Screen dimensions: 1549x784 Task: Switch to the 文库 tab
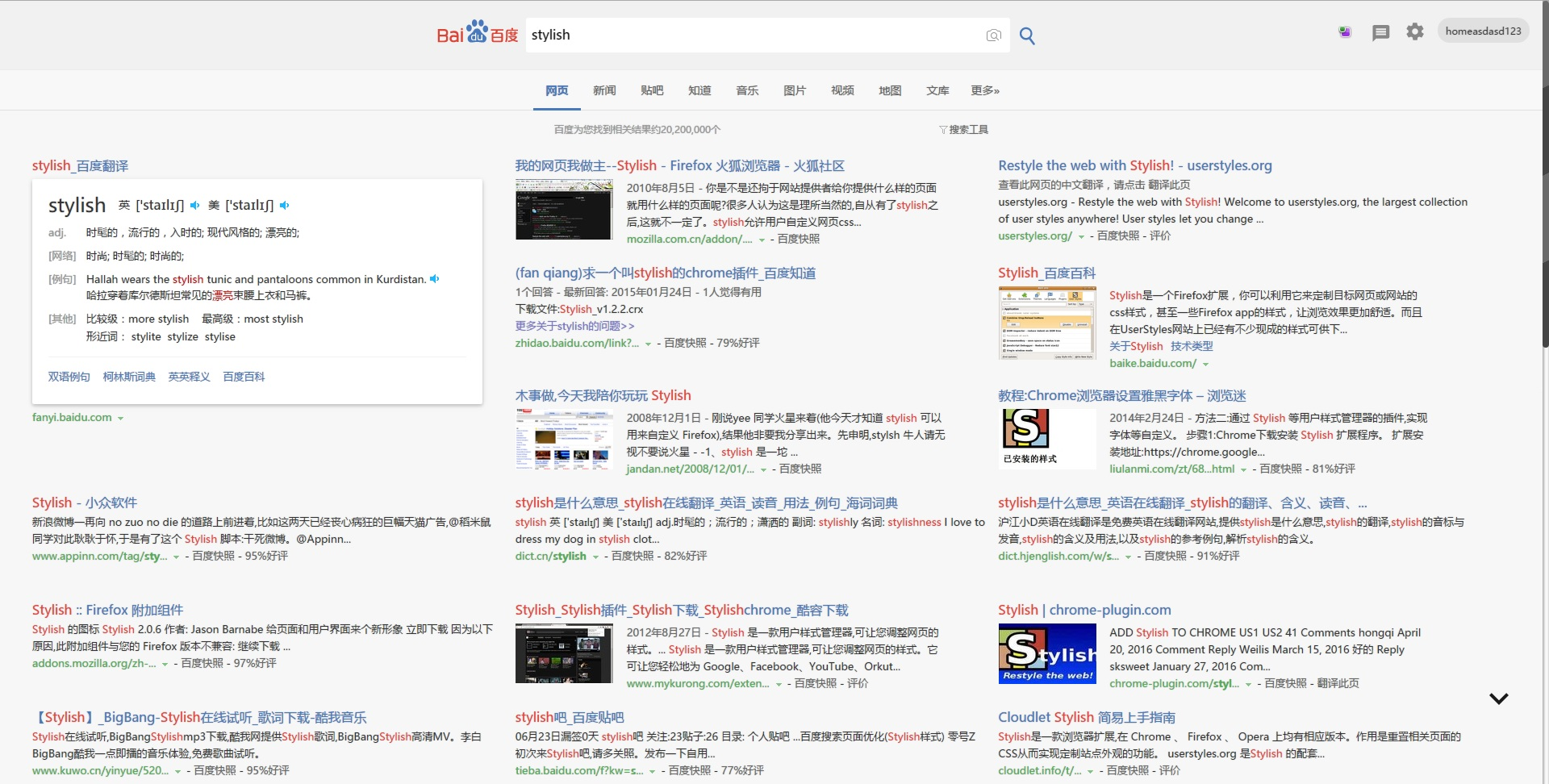(937, 90)
